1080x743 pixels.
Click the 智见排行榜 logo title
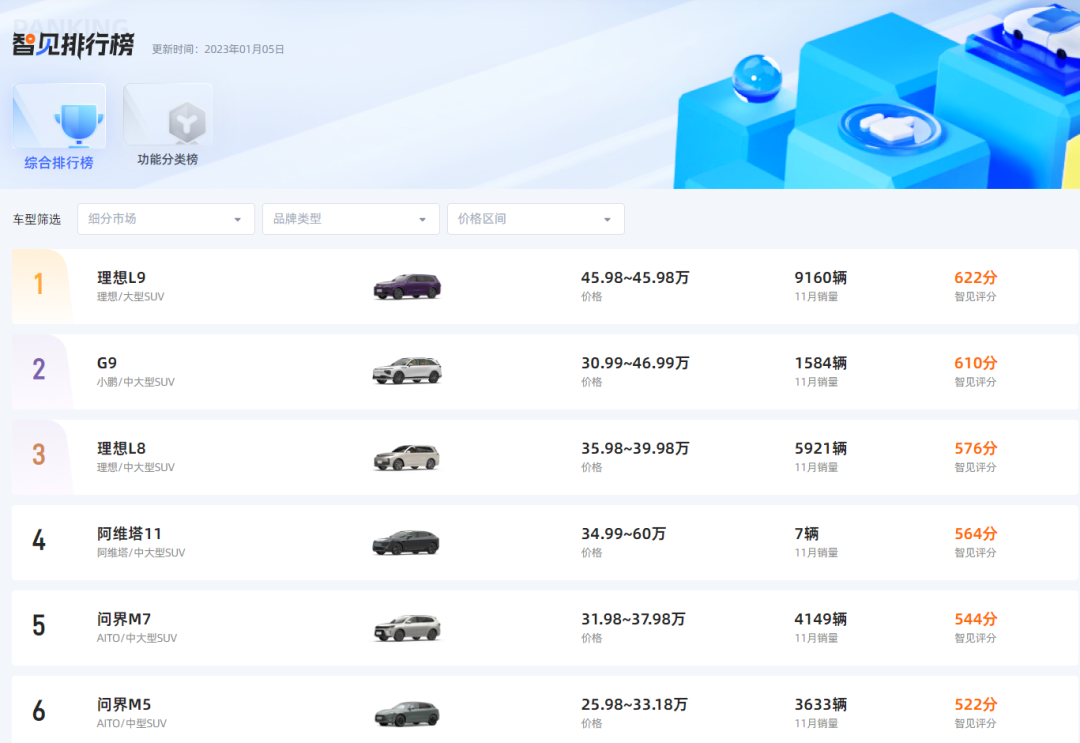73,45
